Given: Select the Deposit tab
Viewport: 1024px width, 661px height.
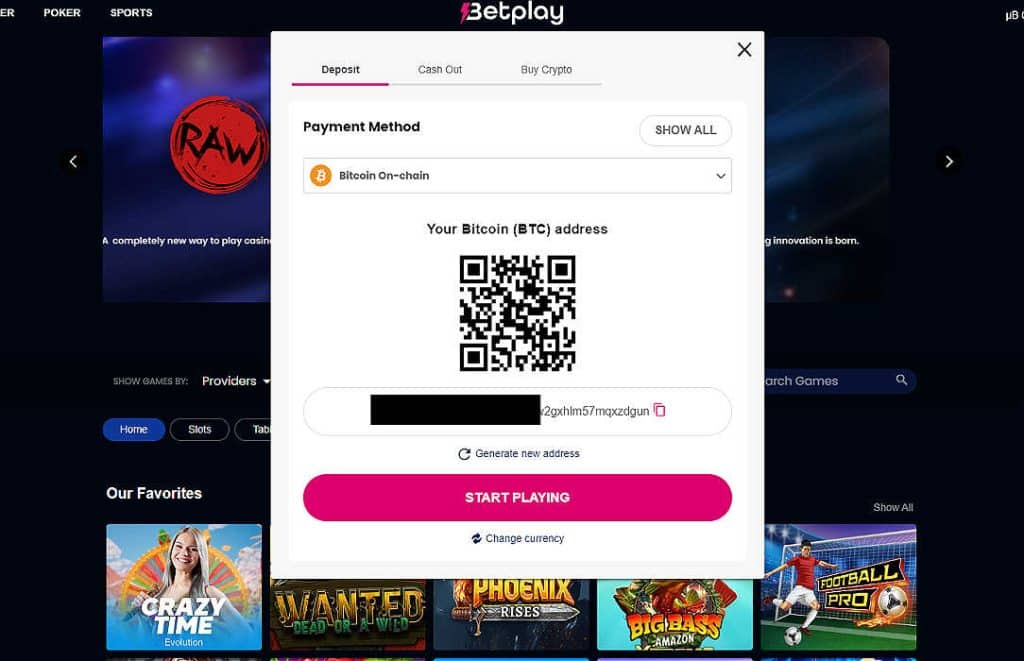Looking at the screenshot, I should (x=340, y=69).
